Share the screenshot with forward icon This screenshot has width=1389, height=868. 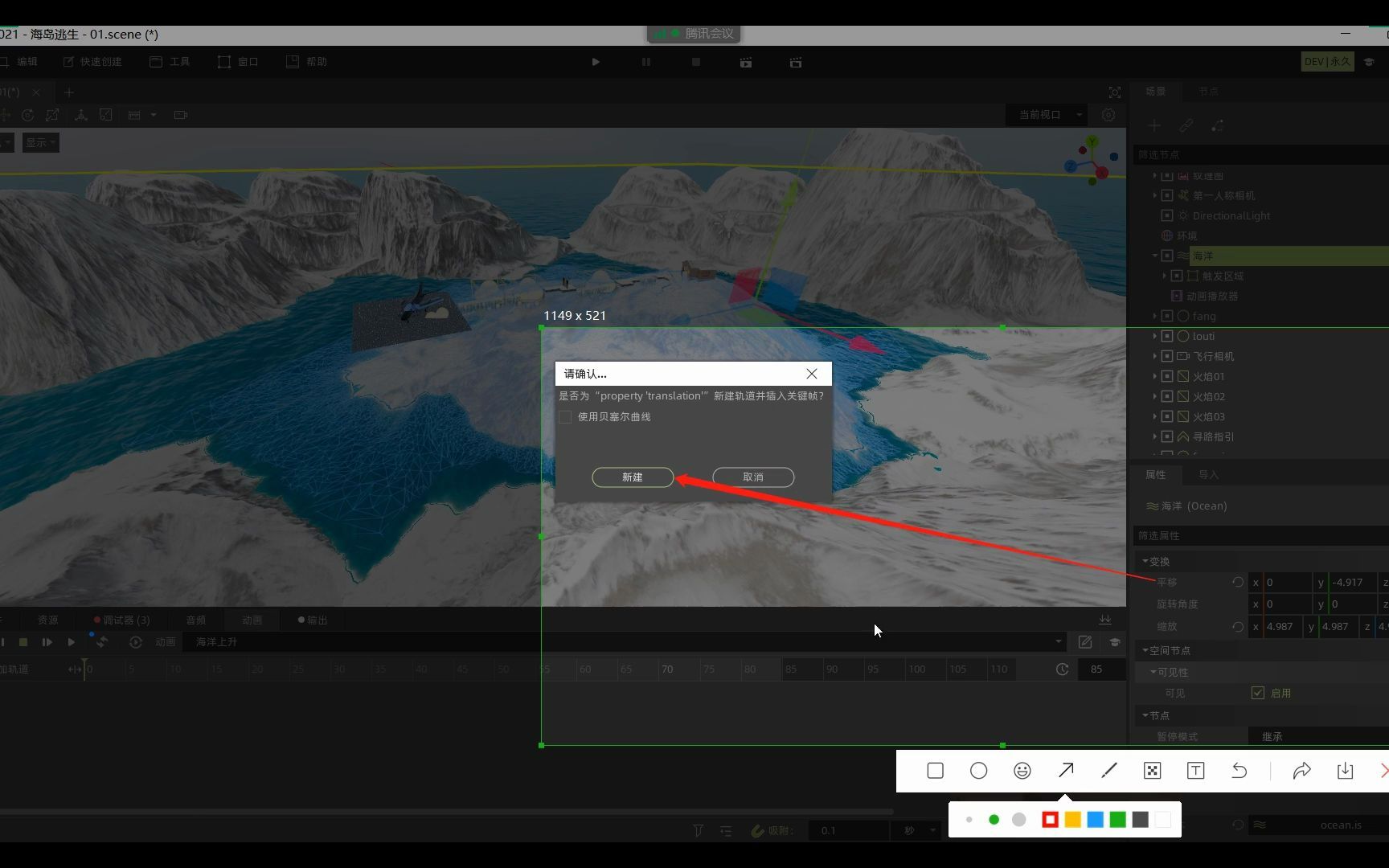(x=1301, y=771)
